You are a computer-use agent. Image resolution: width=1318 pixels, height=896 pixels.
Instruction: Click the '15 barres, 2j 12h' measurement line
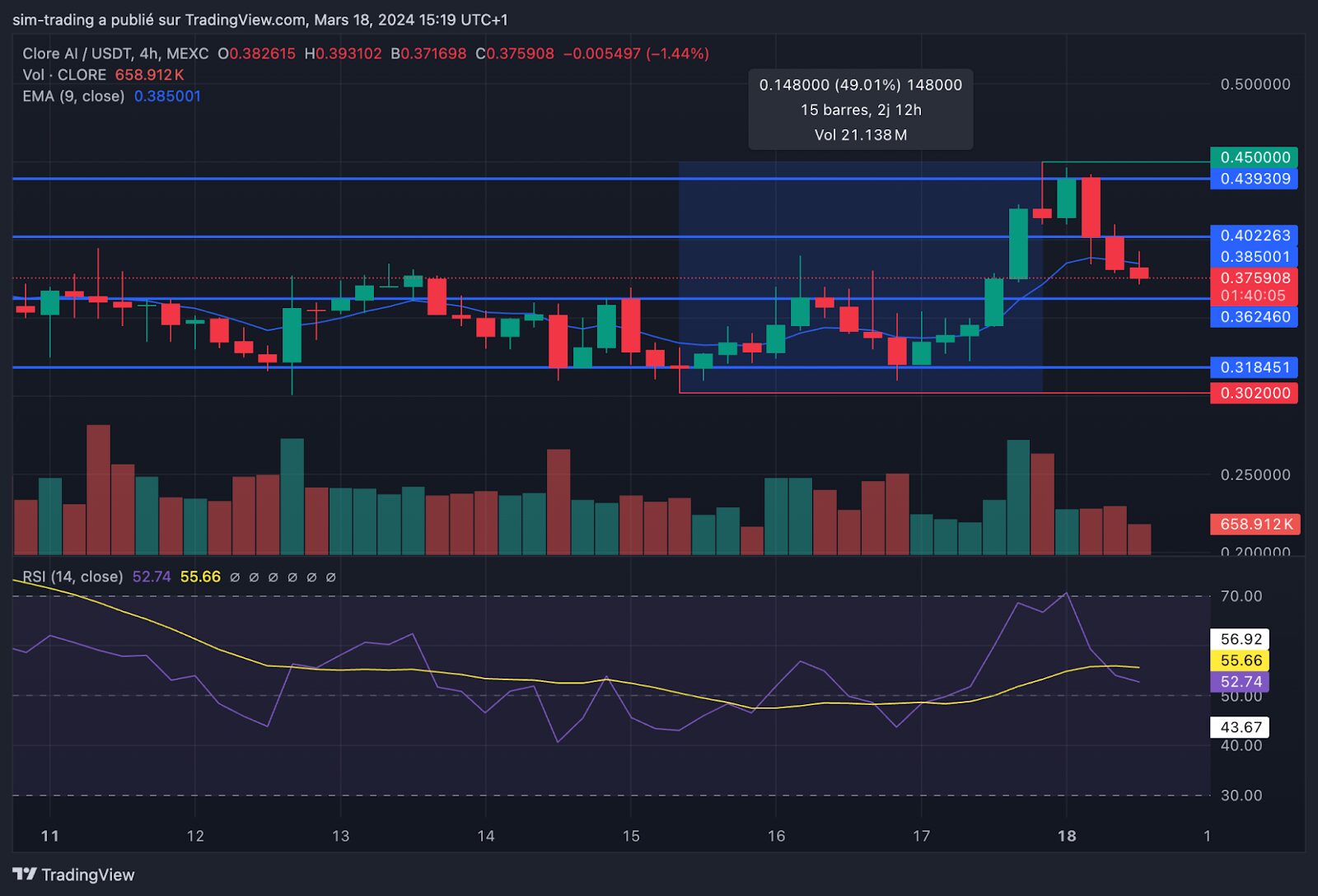[x=861, y=110]
